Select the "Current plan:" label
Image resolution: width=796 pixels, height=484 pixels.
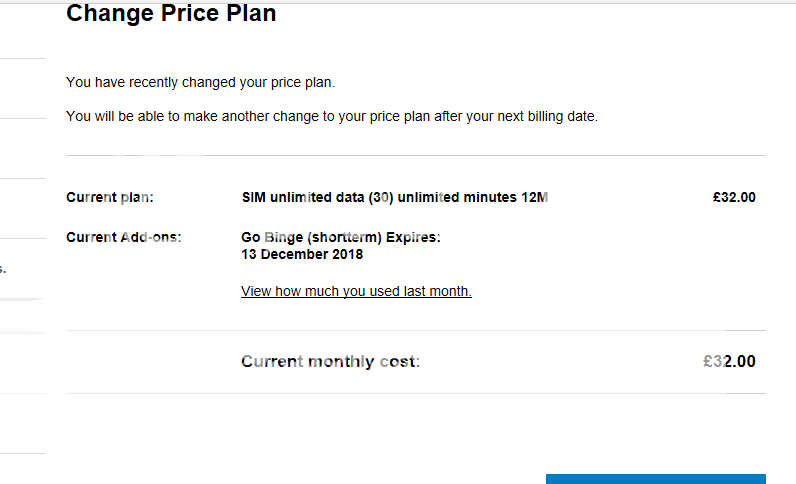[110, 197]
